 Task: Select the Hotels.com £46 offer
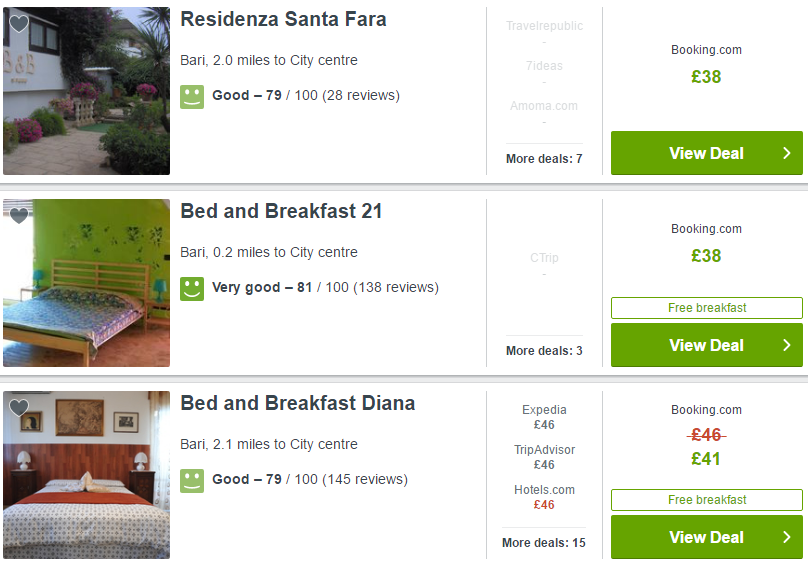point(544,497)
